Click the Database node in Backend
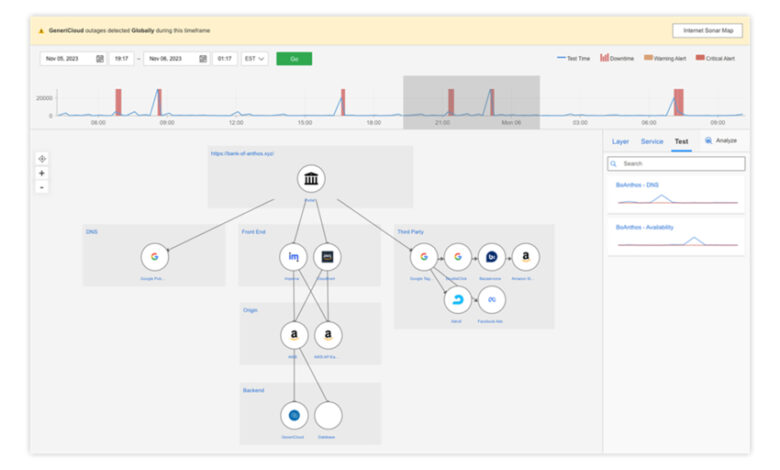780x470 pixels. click(328, 415)
